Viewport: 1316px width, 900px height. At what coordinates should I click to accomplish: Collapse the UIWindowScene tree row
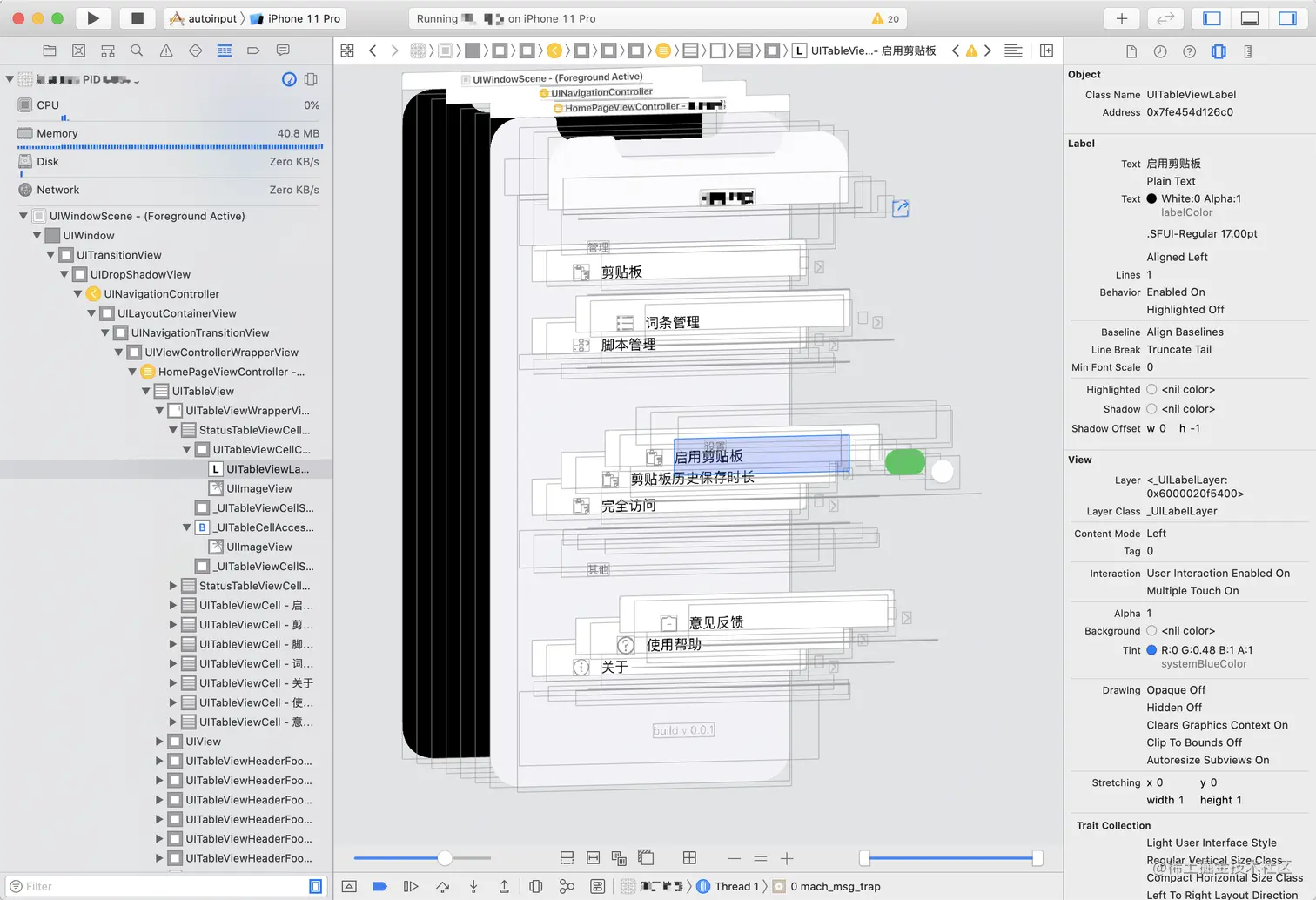[23, 216]
